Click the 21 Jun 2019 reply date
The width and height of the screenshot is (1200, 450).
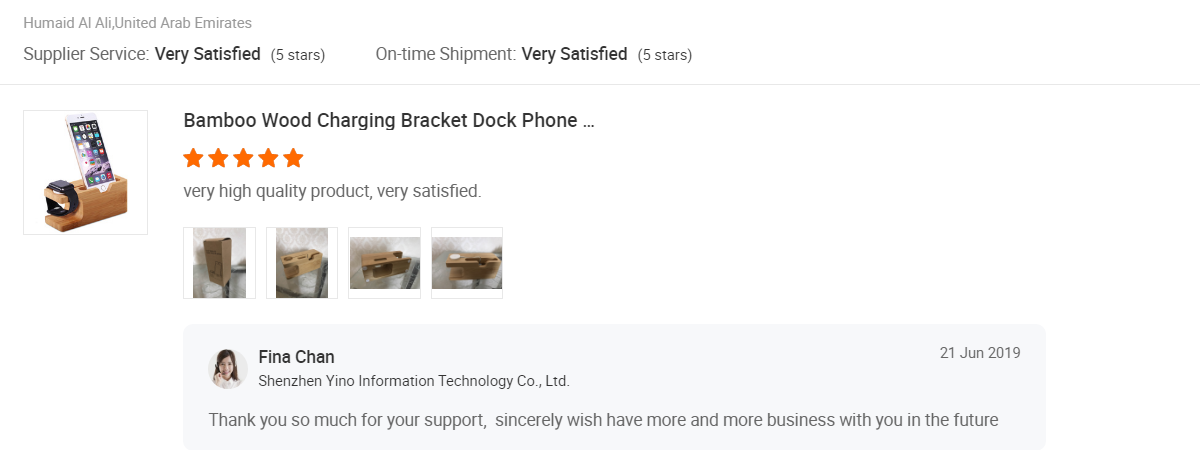click(980, 353)
